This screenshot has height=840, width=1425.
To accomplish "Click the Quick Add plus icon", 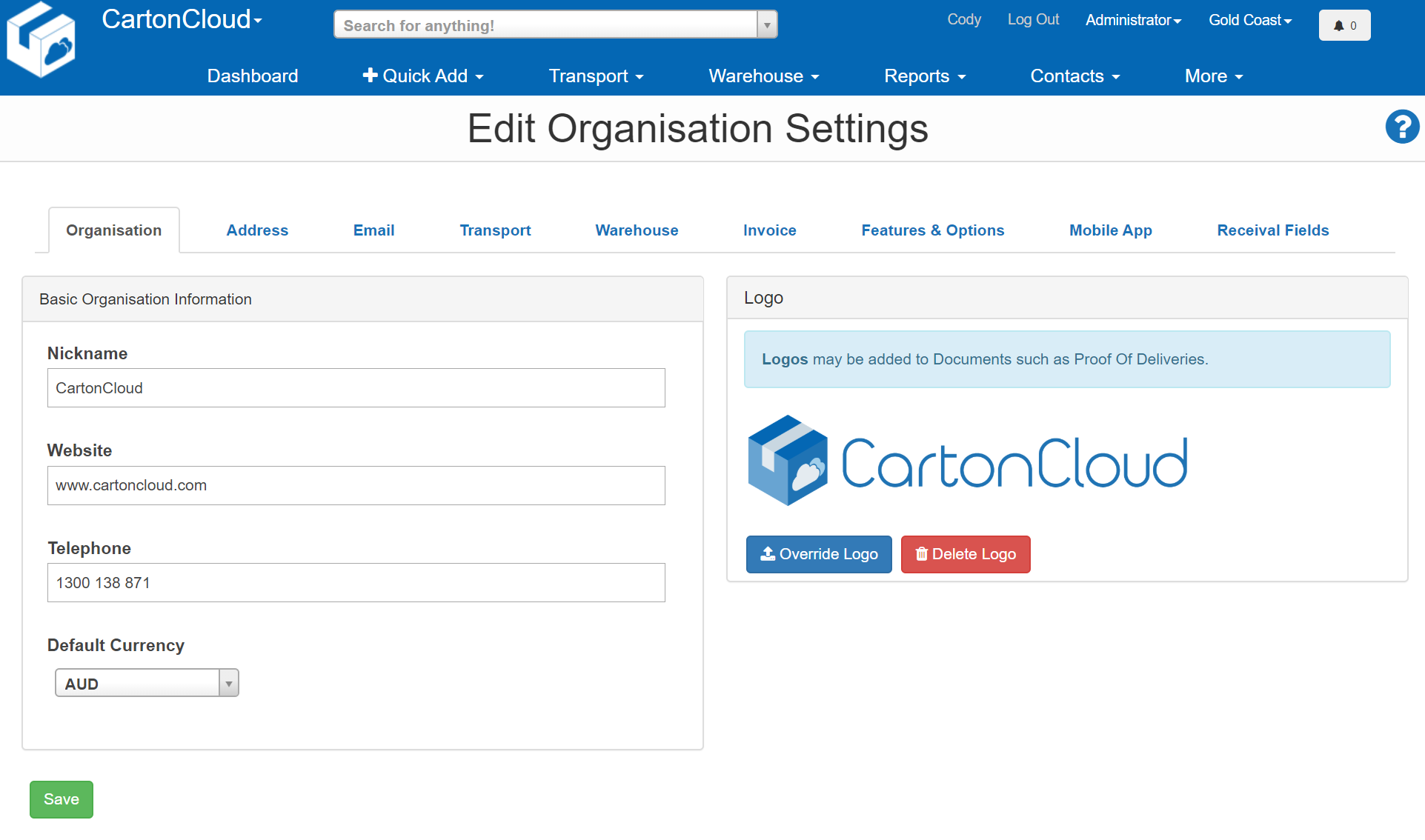I will coord(369,75).
